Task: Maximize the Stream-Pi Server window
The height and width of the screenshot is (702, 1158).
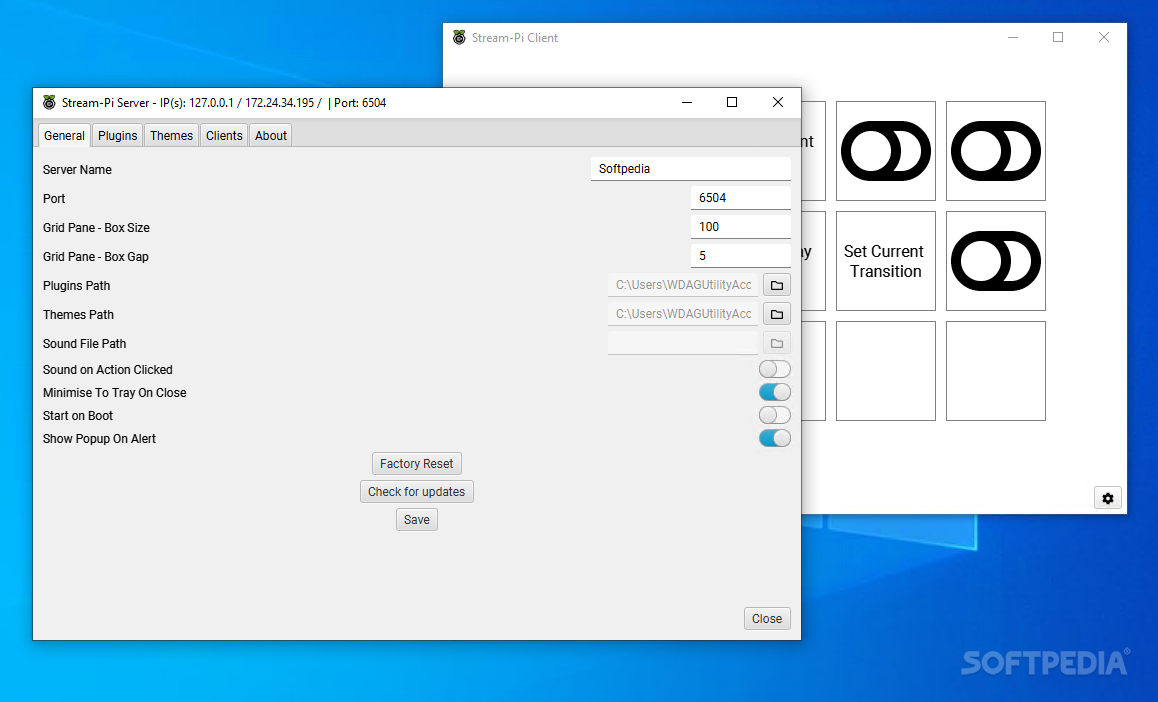Action: click(732, 103)
